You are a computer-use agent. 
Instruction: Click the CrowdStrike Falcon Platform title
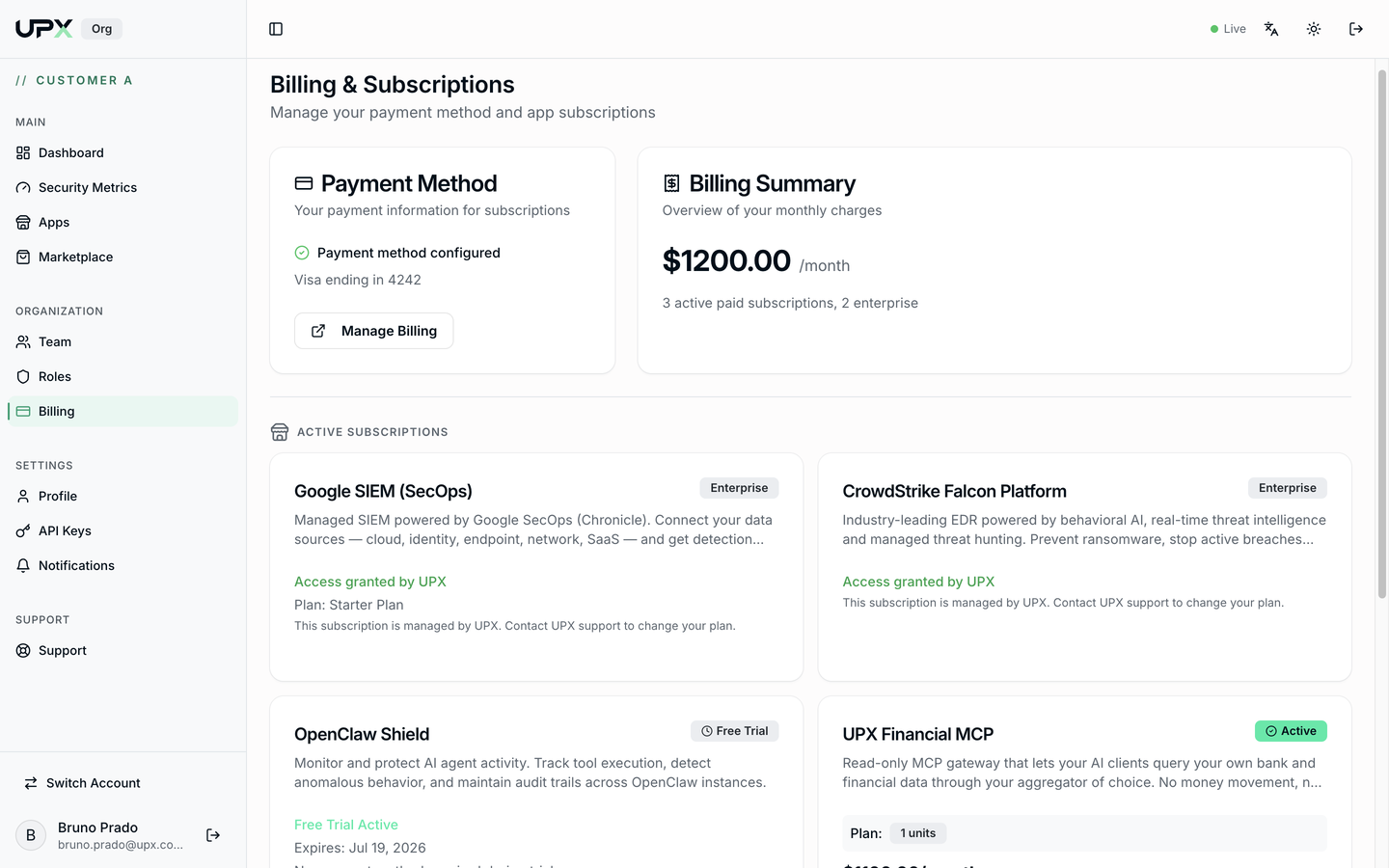tap(954, 491)
